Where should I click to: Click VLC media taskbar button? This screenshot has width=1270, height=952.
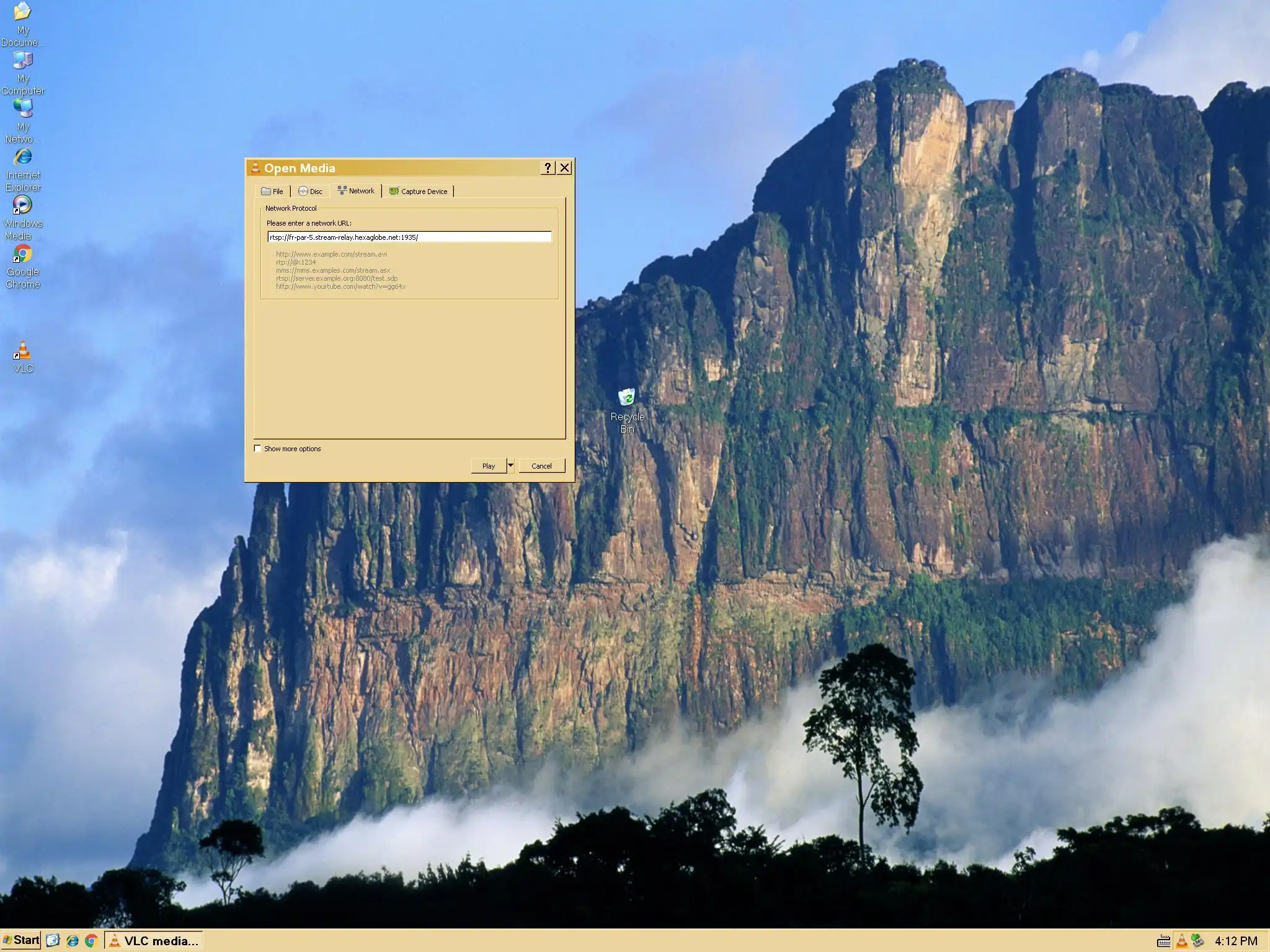154,941
